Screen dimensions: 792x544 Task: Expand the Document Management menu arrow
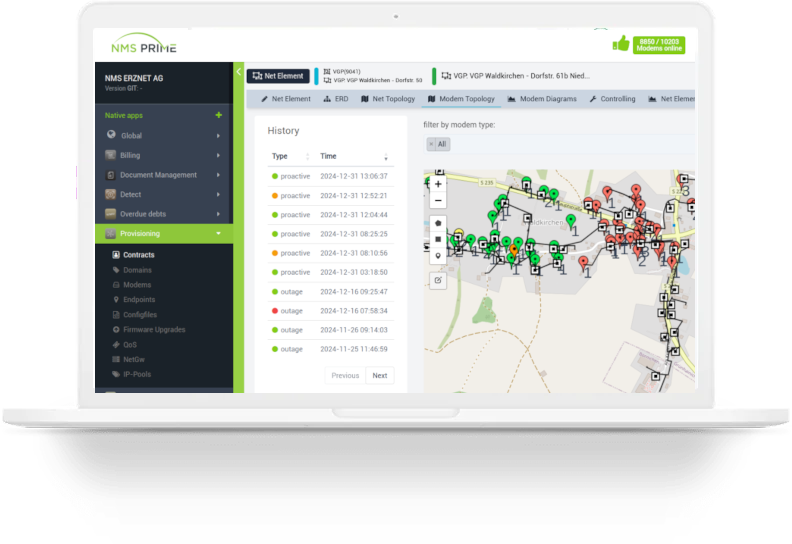tap(218, 175)
